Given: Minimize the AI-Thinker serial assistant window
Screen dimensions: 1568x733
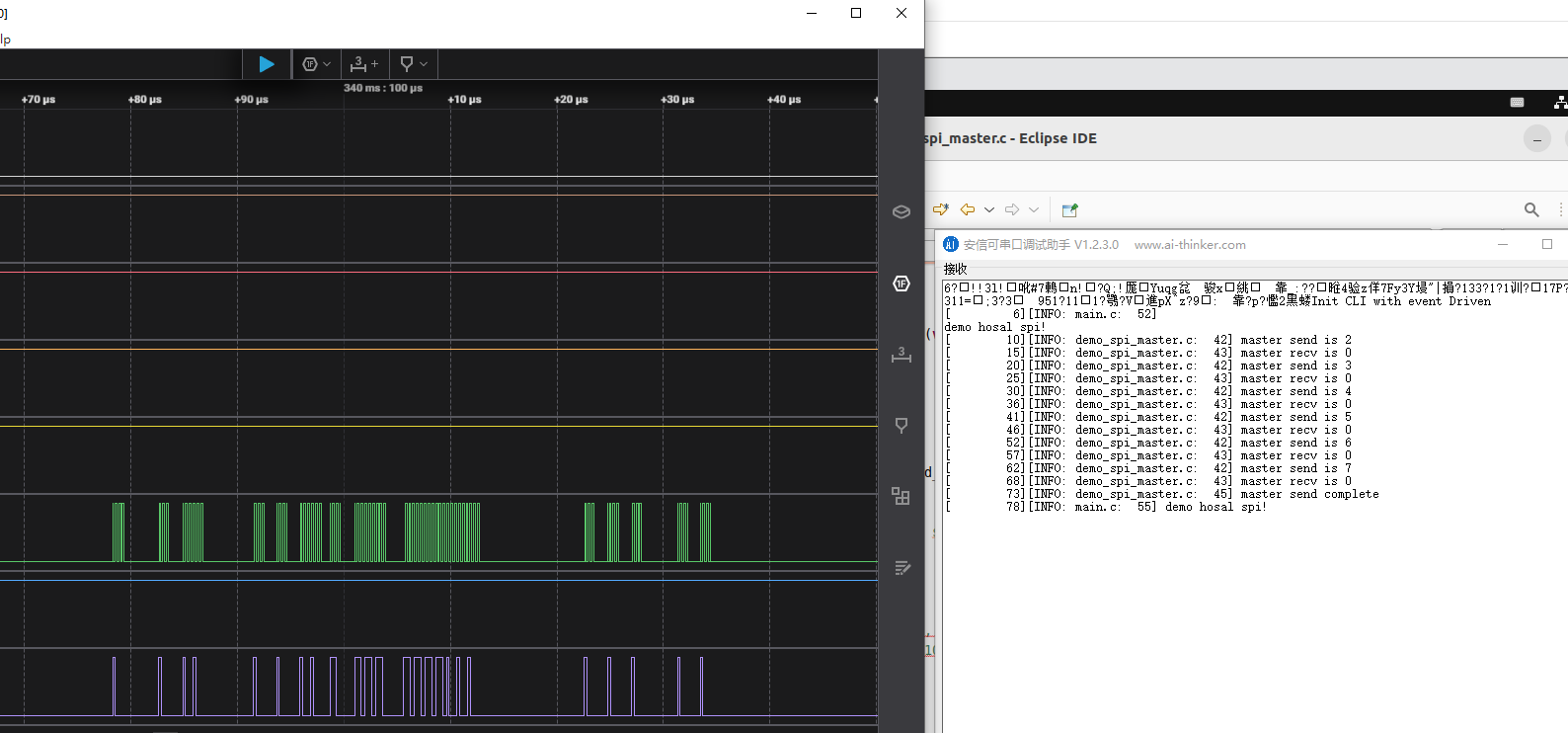Looking at the screenshot, I should pos(1503,244).
